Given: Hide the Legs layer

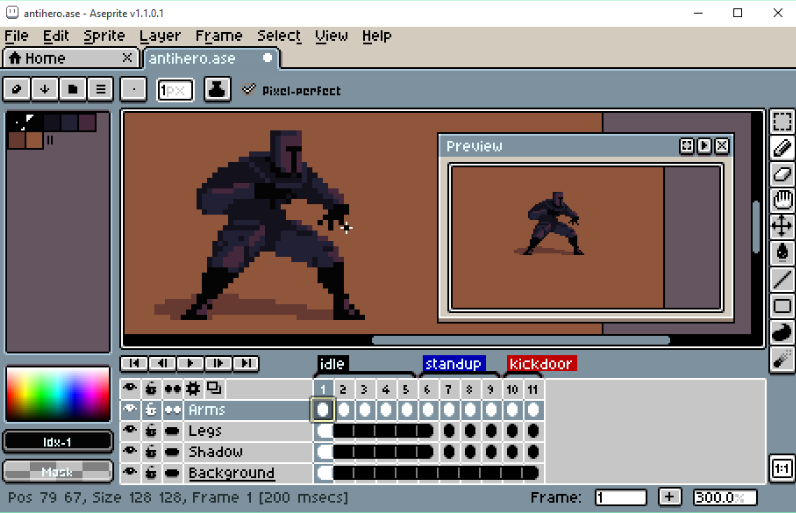Looking at the screenshot, I should coord(130,431).
